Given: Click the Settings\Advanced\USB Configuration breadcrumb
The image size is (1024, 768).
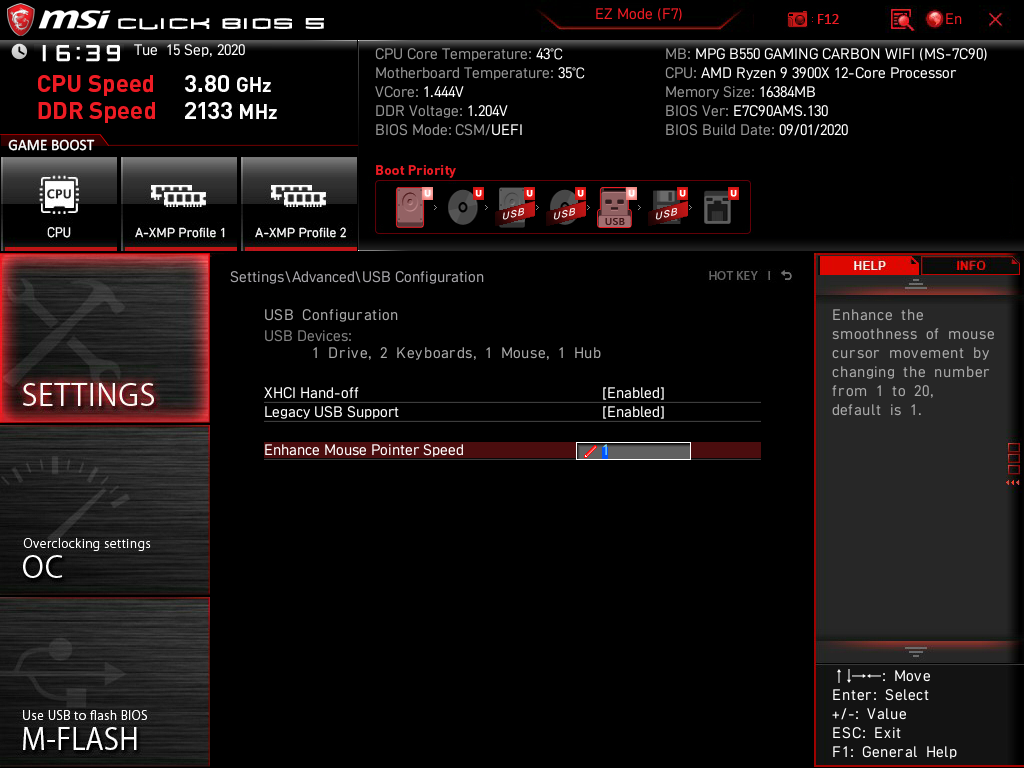Looking at the screenshot, I should (x=357, y=277).
